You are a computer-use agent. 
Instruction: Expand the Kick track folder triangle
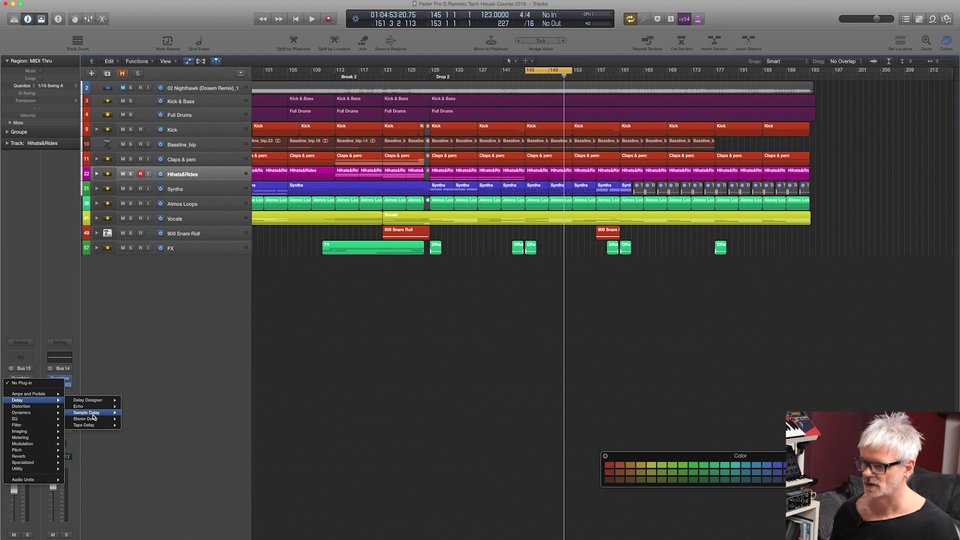pos(96,130)
